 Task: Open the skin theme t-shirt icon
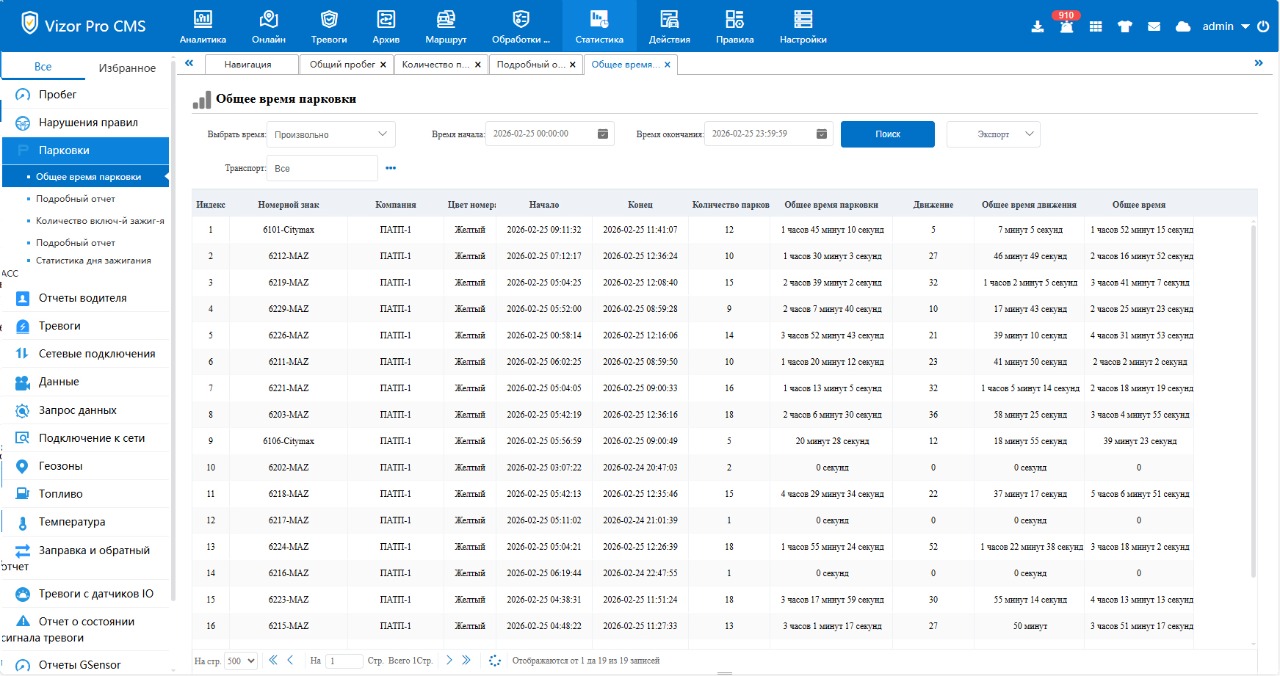pyautogui.click(x=1125, y=27)
